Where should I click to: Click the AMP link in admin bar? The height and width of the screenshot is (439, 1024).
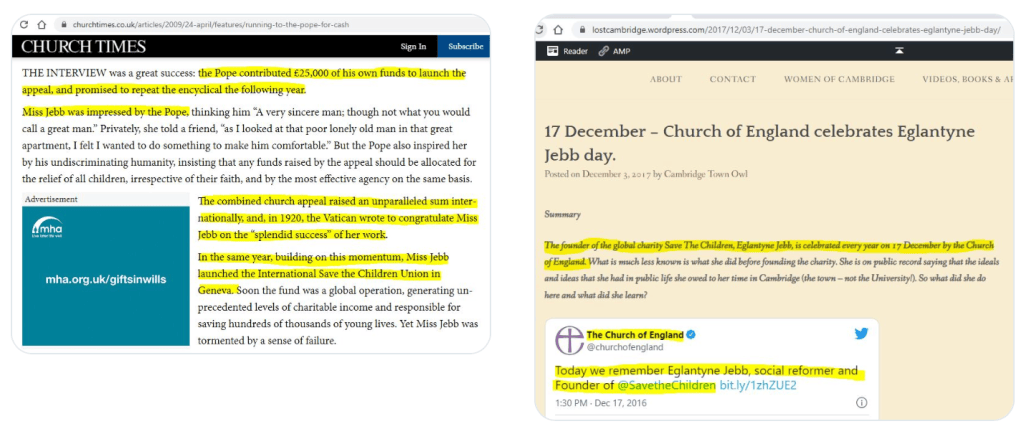click(x=615, y=51)
